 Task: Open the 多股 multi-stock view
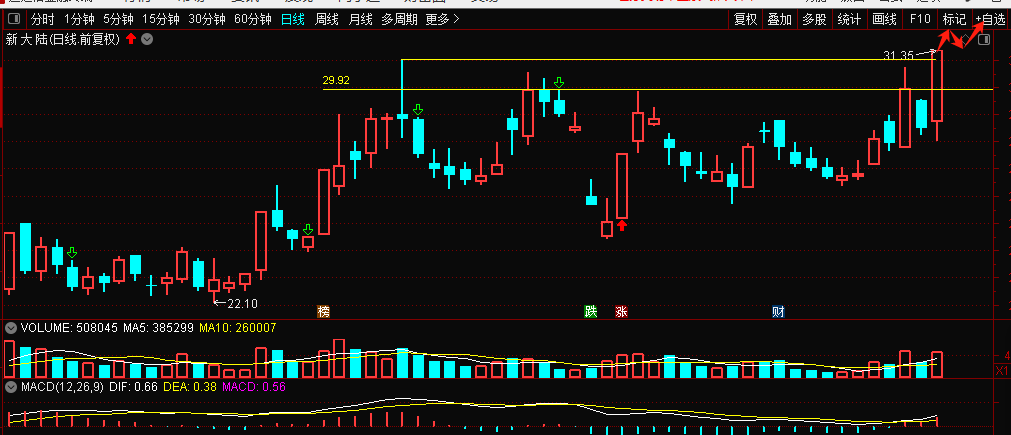(814, 19)
